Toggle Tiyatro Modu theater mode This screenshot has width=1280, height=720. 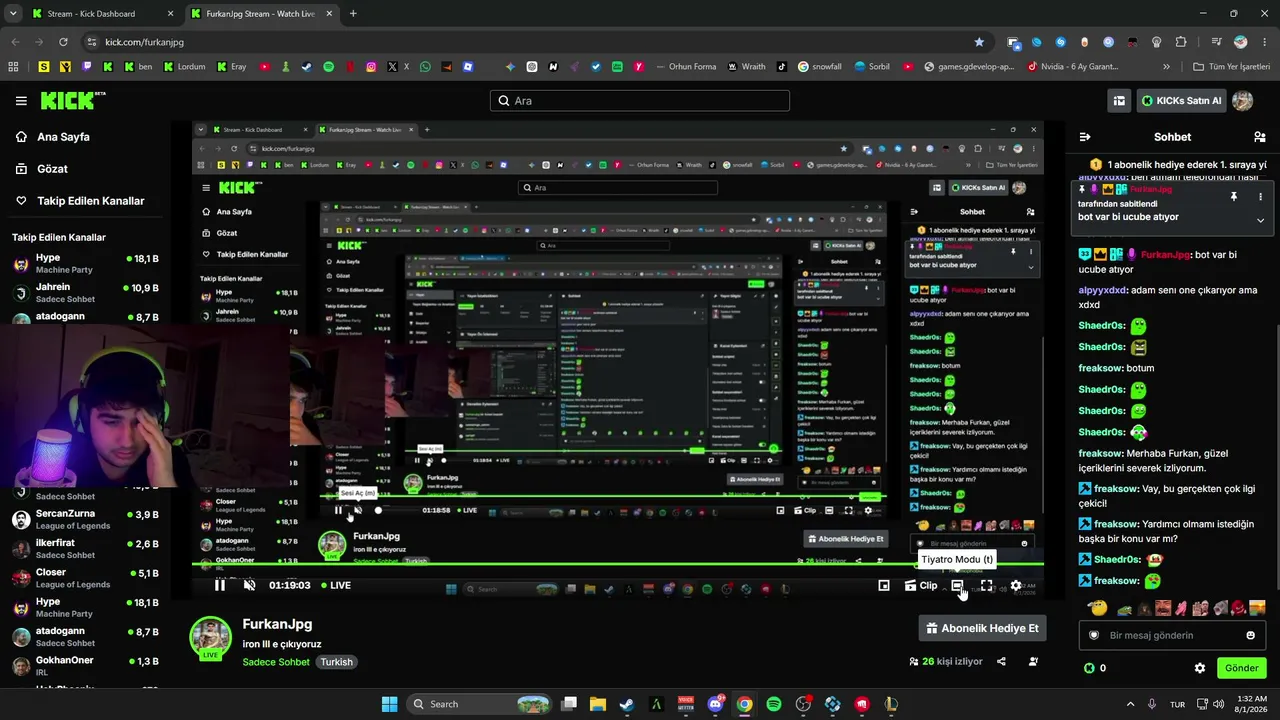[x=957, y=585]
